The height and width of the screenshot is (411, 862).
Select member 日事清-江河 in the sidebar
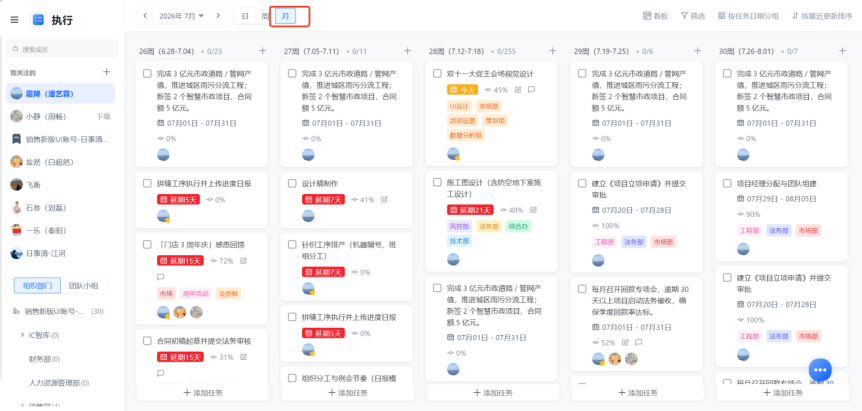61,253
